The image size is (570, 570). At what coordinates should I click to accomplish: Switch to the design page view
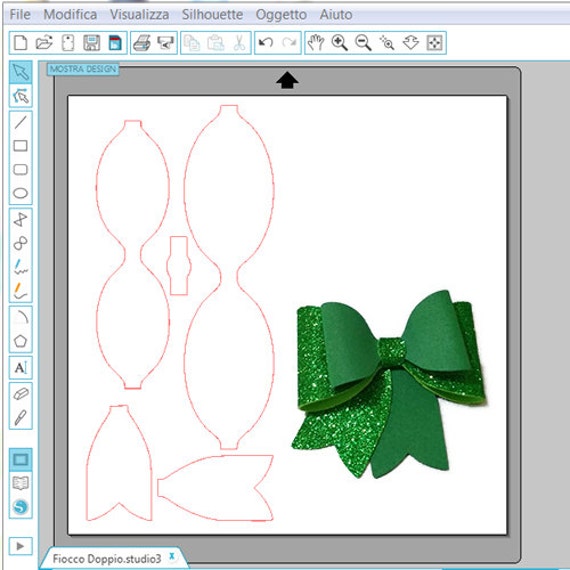coord(21,460)
